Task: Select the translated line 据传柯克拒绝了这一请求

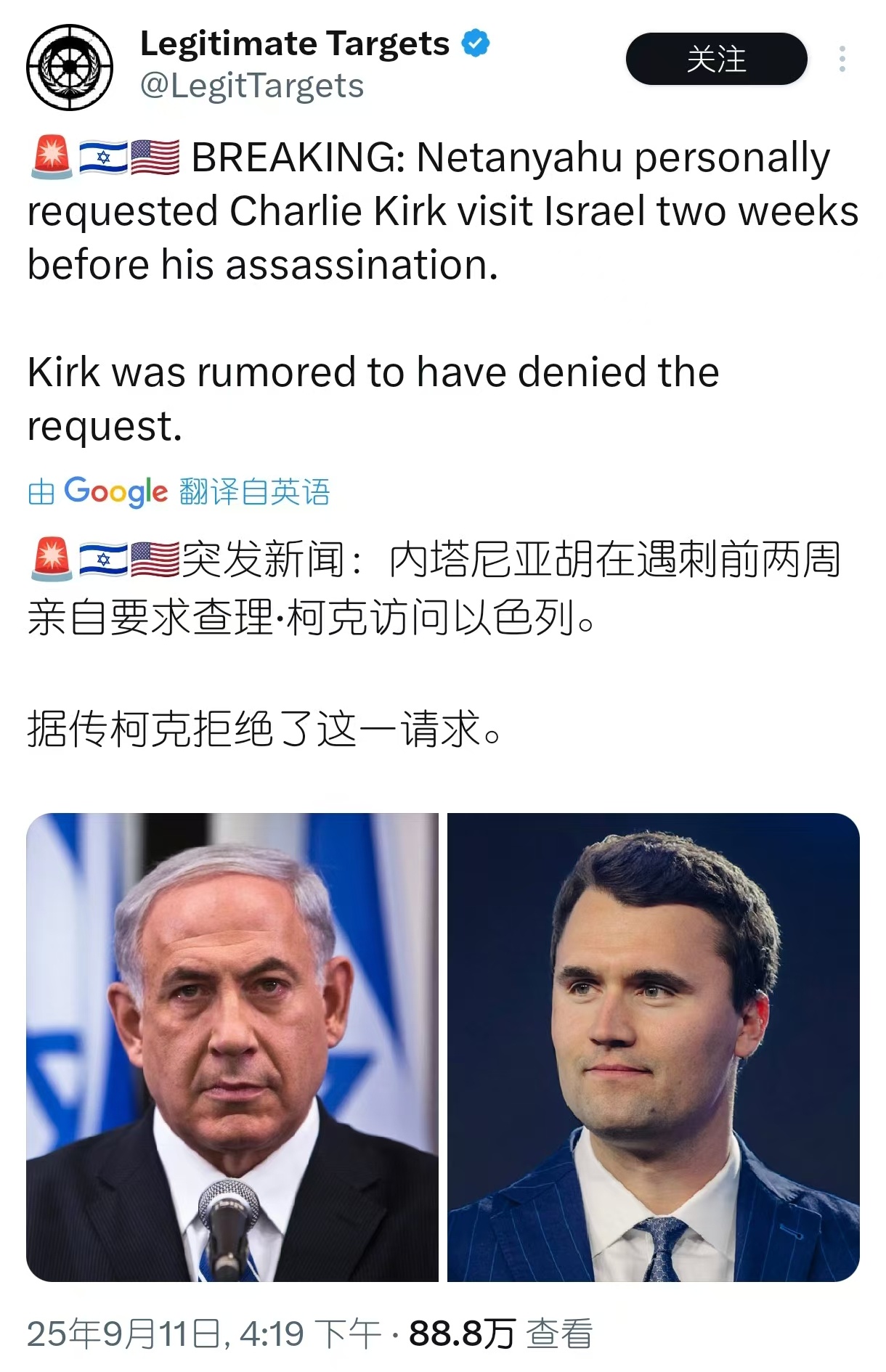Action: (264, 728)
